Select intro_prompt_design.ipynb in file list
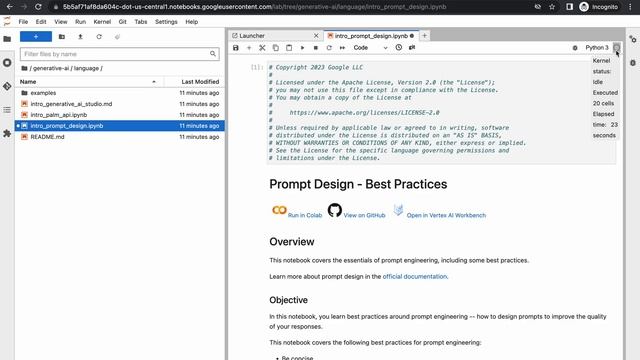This screenshot has width=640, height=360. point(120,126)
